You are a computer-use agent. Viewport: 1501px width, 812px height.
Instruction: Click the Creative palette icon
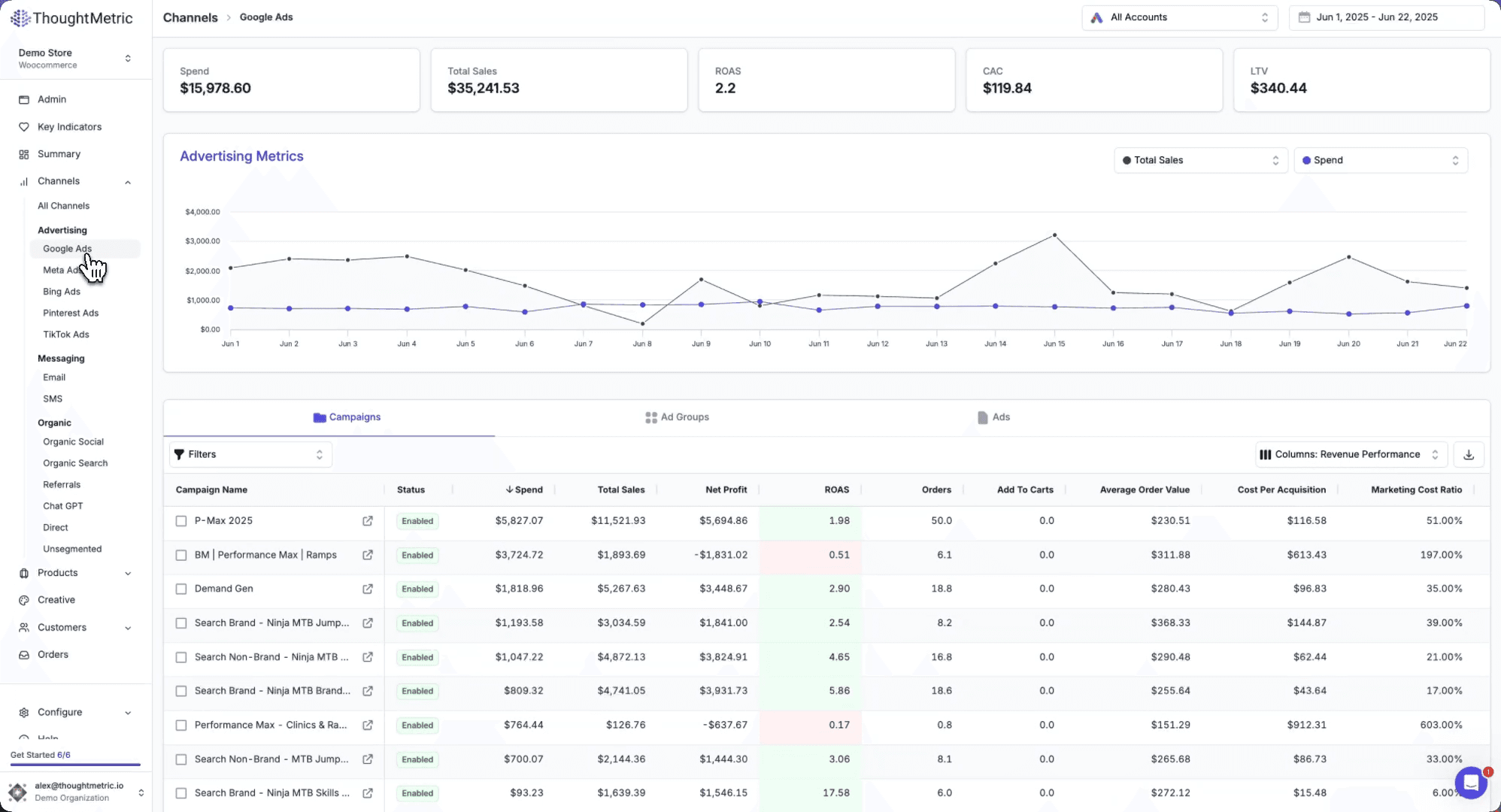[x=24, y=600]
